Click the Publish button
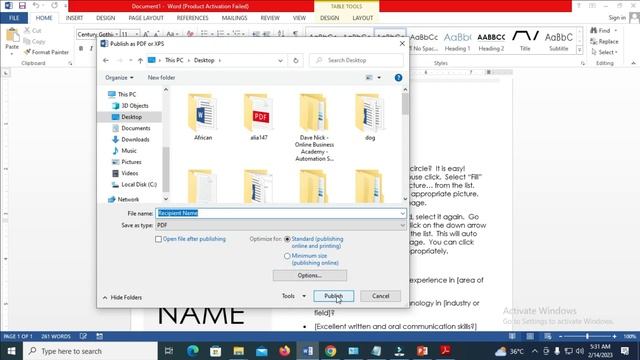 (333, 296)
